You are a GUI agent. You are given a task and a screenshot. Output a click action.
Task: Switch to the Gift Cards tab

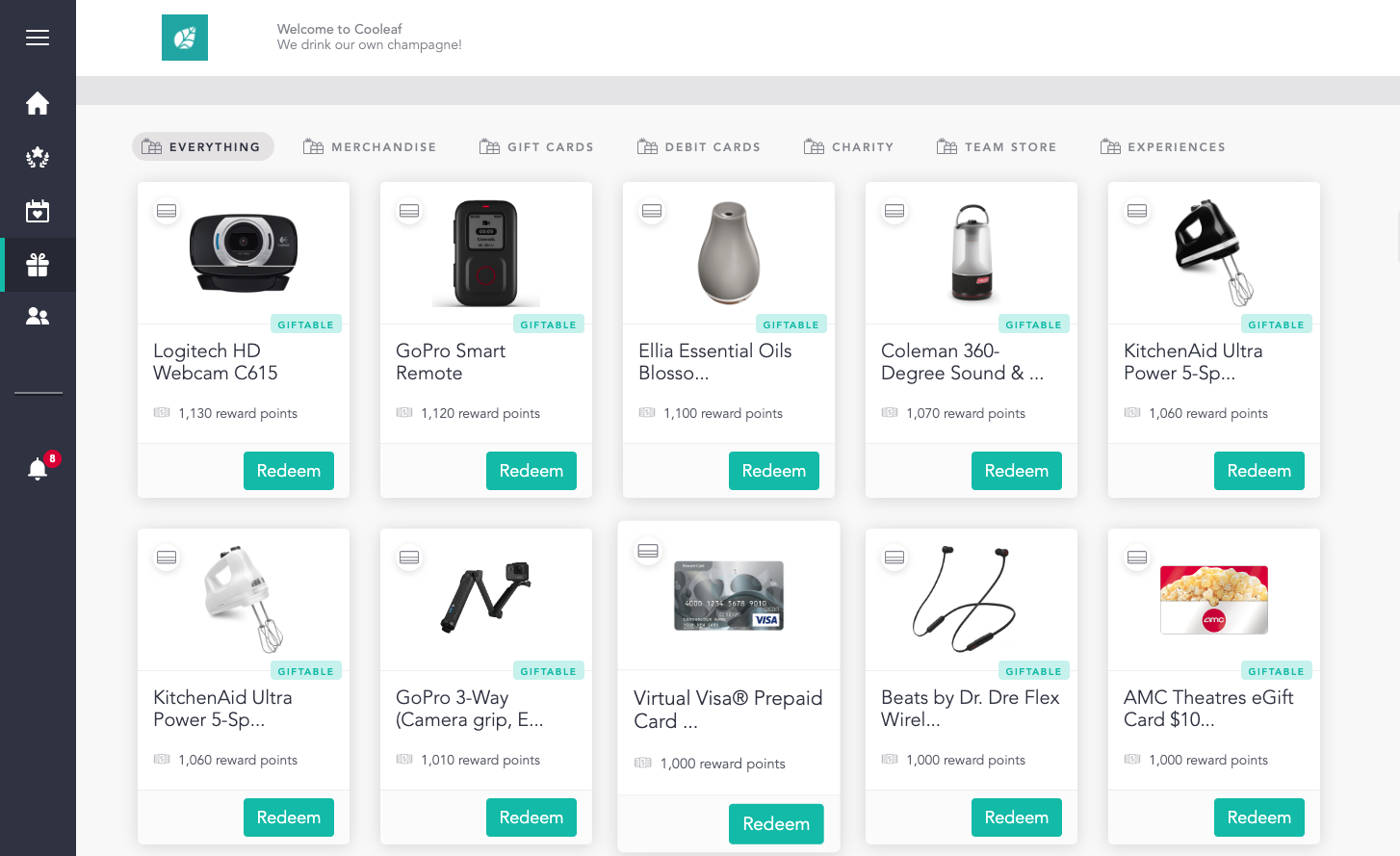click(536, 147)
